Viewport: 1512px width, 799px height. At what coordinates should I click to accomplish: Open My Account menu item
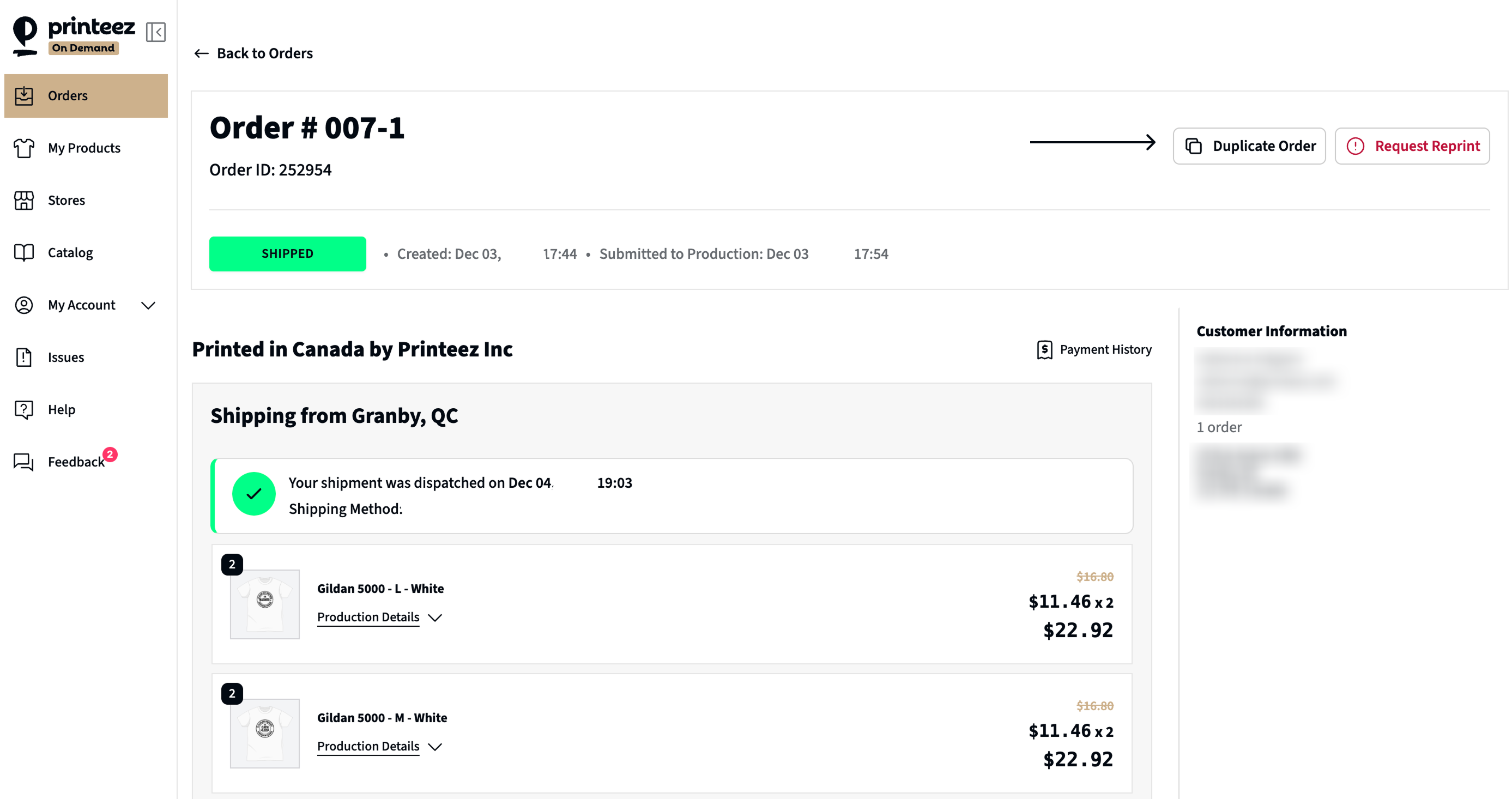point(82,305)
